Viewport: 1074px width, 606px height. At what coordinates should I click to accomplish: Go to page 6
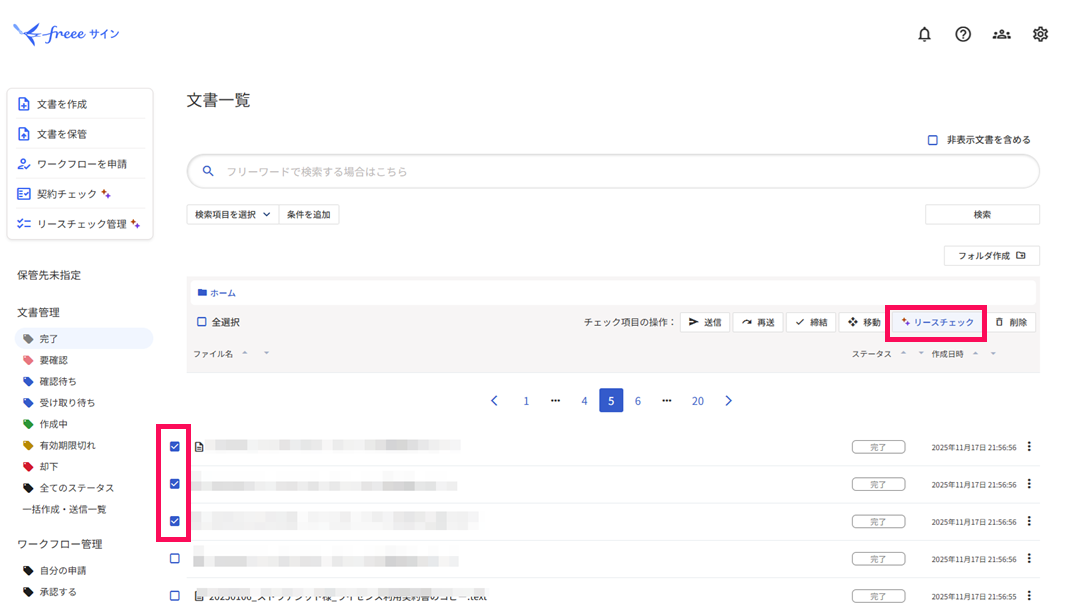click(638, 401)
